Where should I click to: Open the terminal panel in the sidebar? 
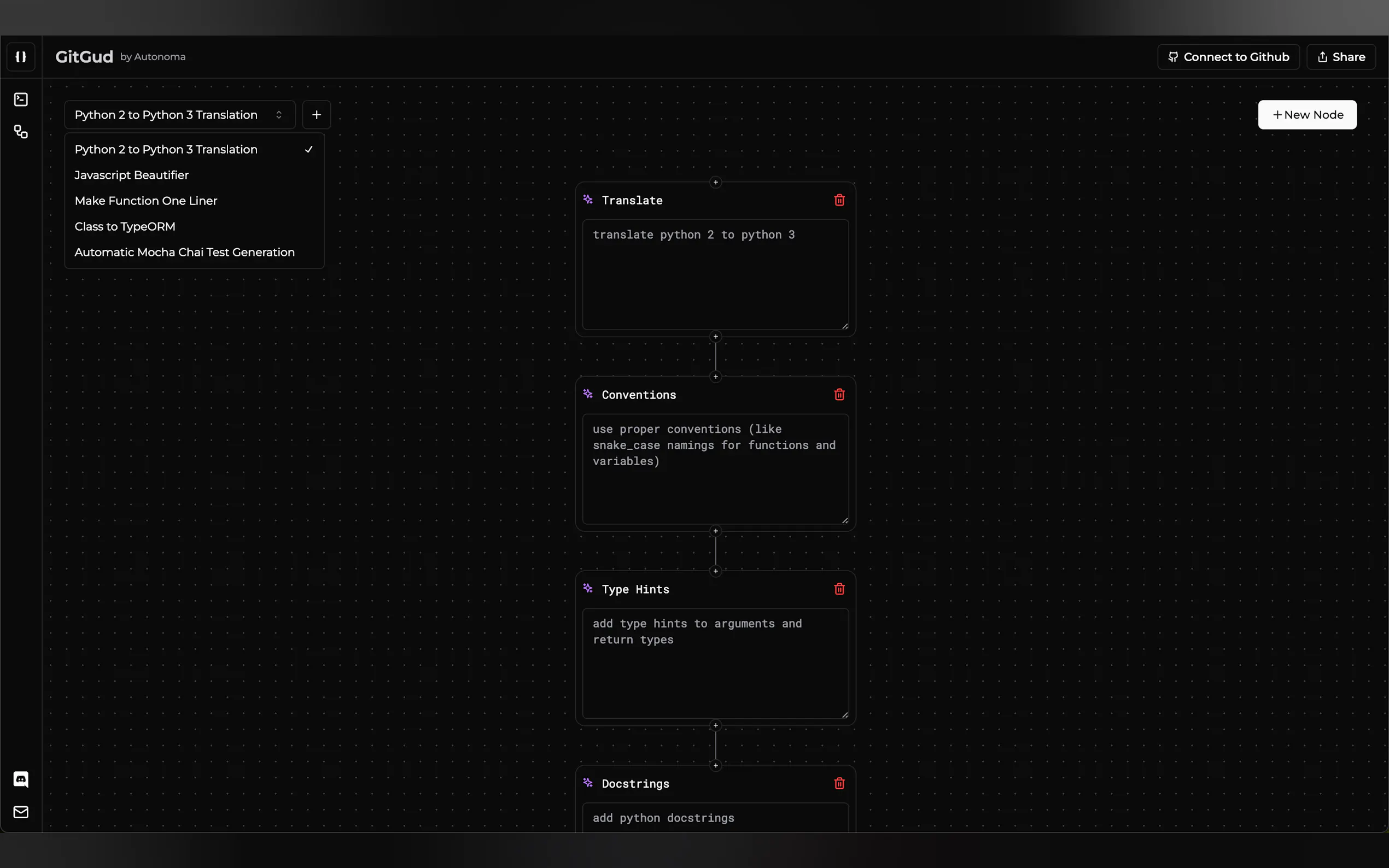[21, 100]
